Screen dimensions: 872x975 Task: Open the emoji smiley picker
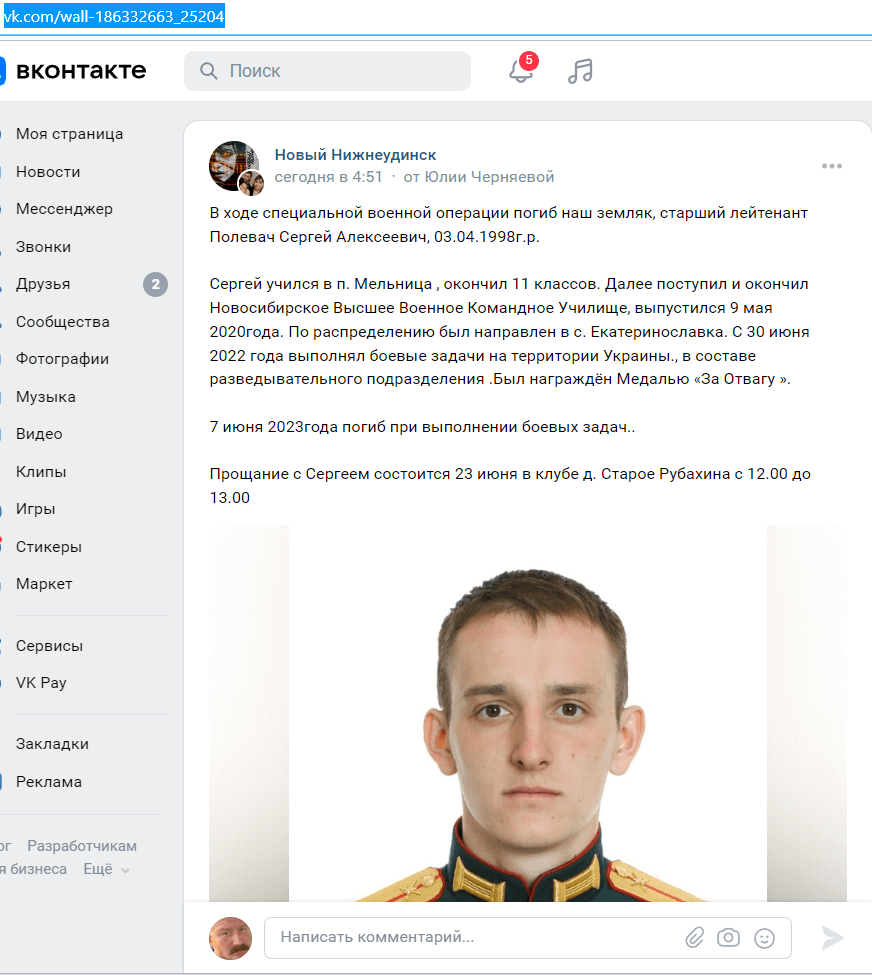[x=764, y=938]
